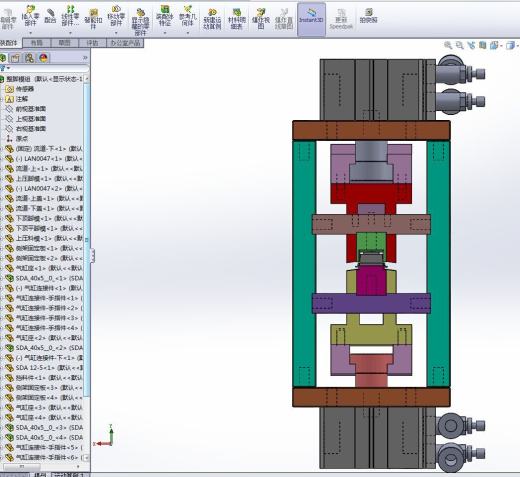Image resolution: width=520 pixels, height=477 pixels.
Task: Click the Section View icon in view toolbar
Action: coord(482,45)
